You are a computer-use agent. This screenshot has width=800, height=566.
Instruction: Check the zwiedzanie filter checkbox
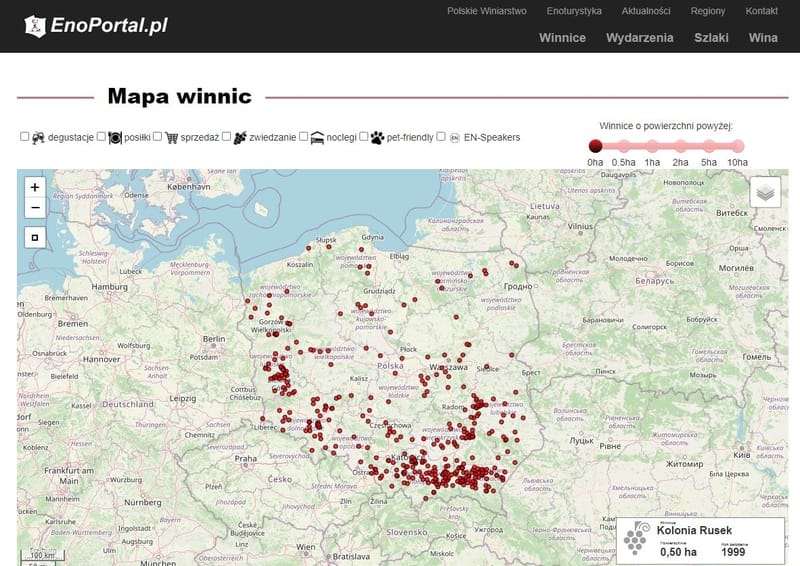click(x=226, y=137)
